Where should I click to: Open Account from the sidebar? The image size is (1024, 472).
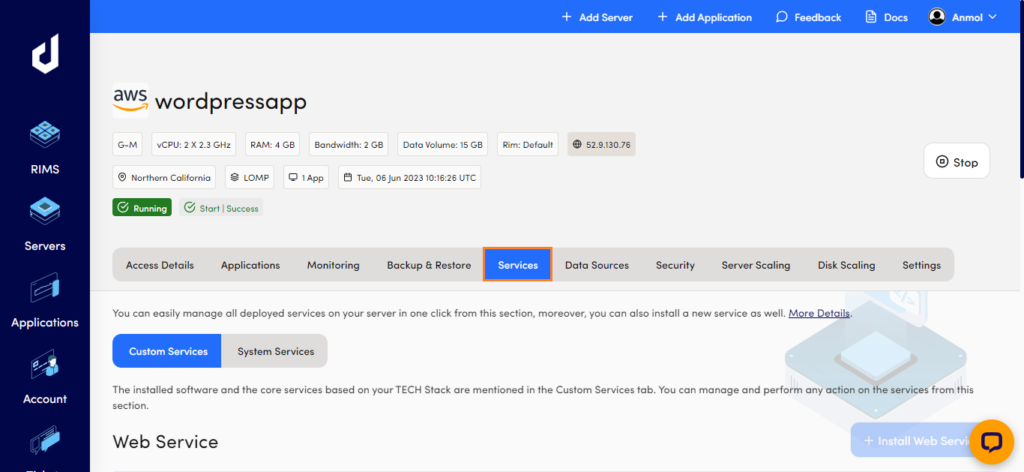coord(45,377)
